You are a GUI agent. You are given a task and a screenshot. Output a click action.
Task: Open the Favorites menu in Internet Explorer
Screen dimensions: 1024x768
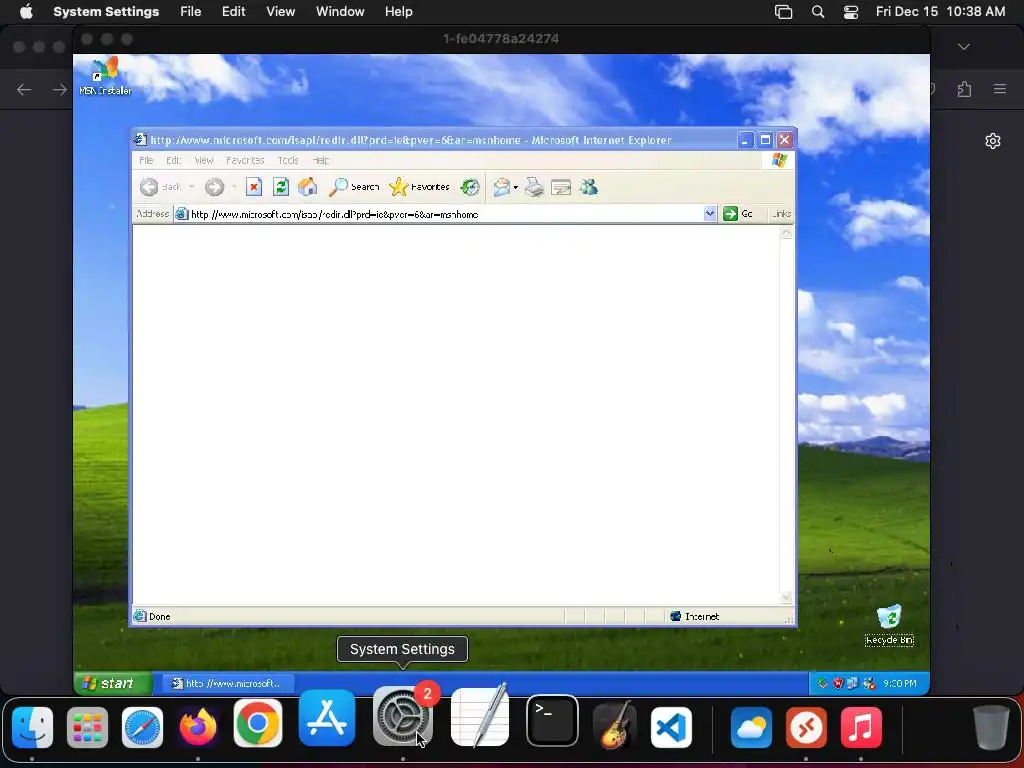(x=245, y=160)
